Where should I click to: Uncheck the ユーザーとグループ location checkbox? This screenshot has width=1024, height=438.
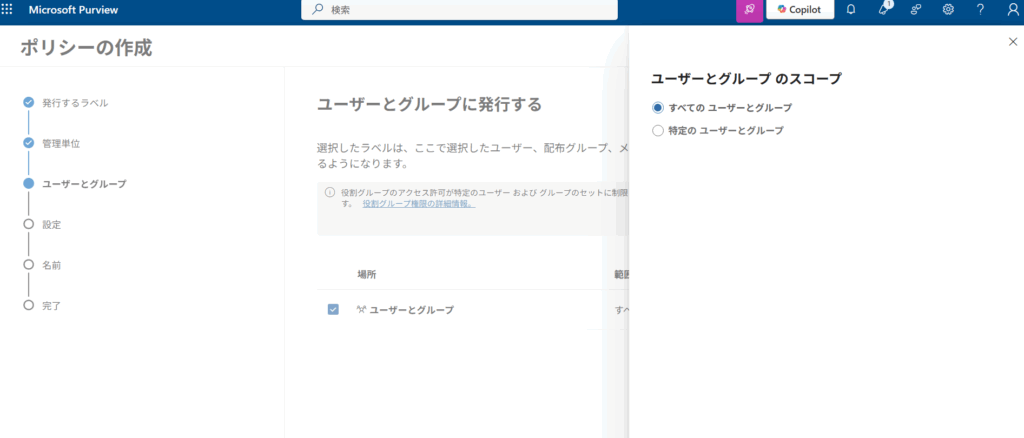pos(333,309)
